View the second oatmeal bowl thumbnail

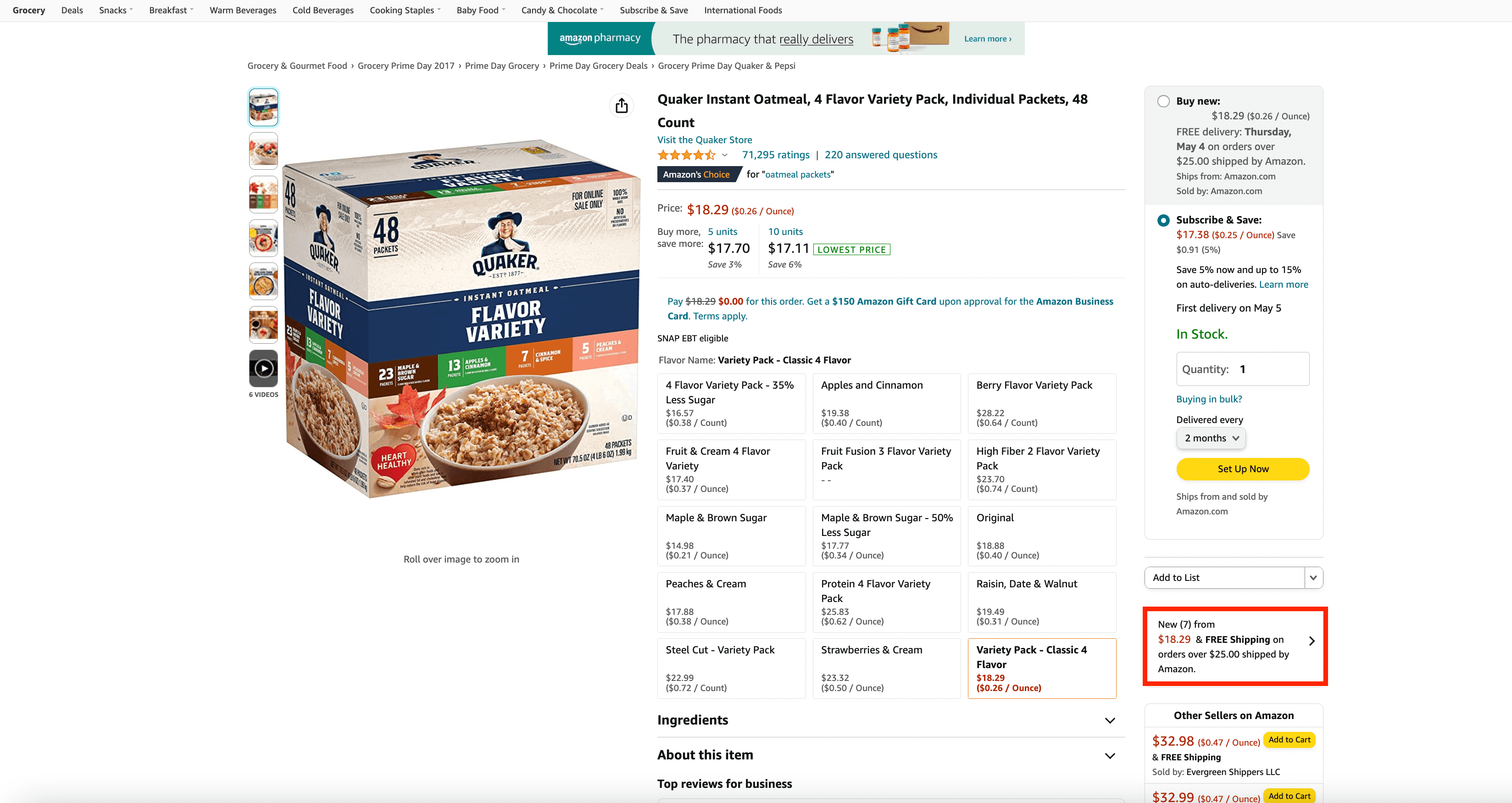point(263,151)
